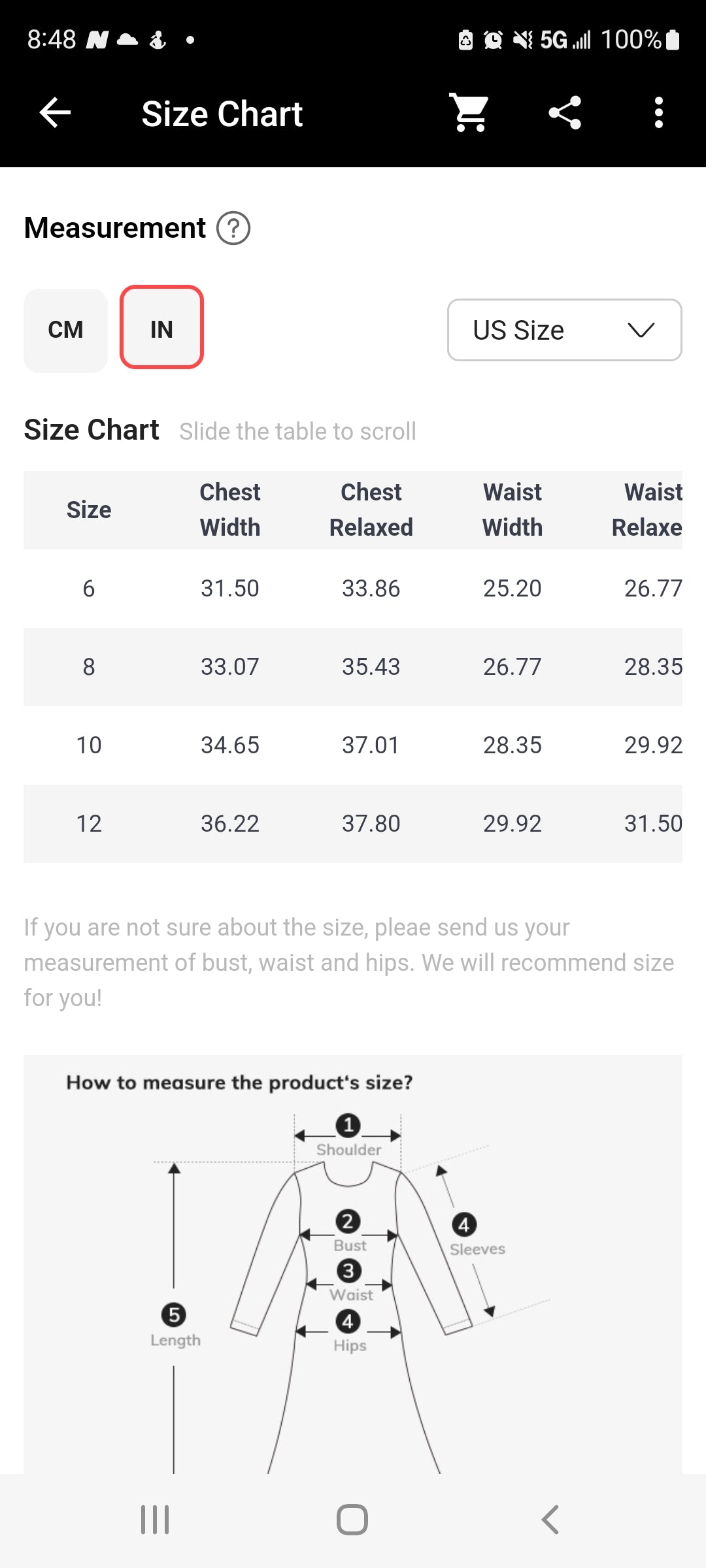Tap the back arrow in the header
The width and height of the screenshot is (706, 1568).
point(55,113)
